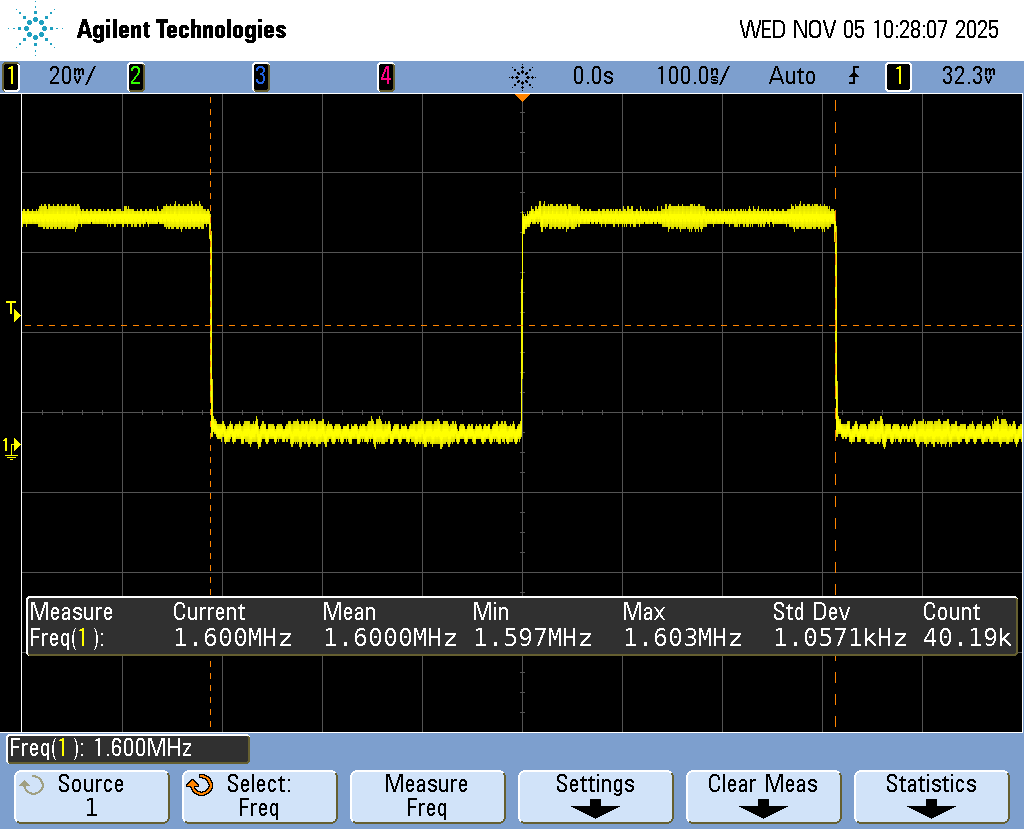The width and height of the screenshot is (1024, 829).
Task: Toggle Channel 4 on
Action: [x=386, y=75]
